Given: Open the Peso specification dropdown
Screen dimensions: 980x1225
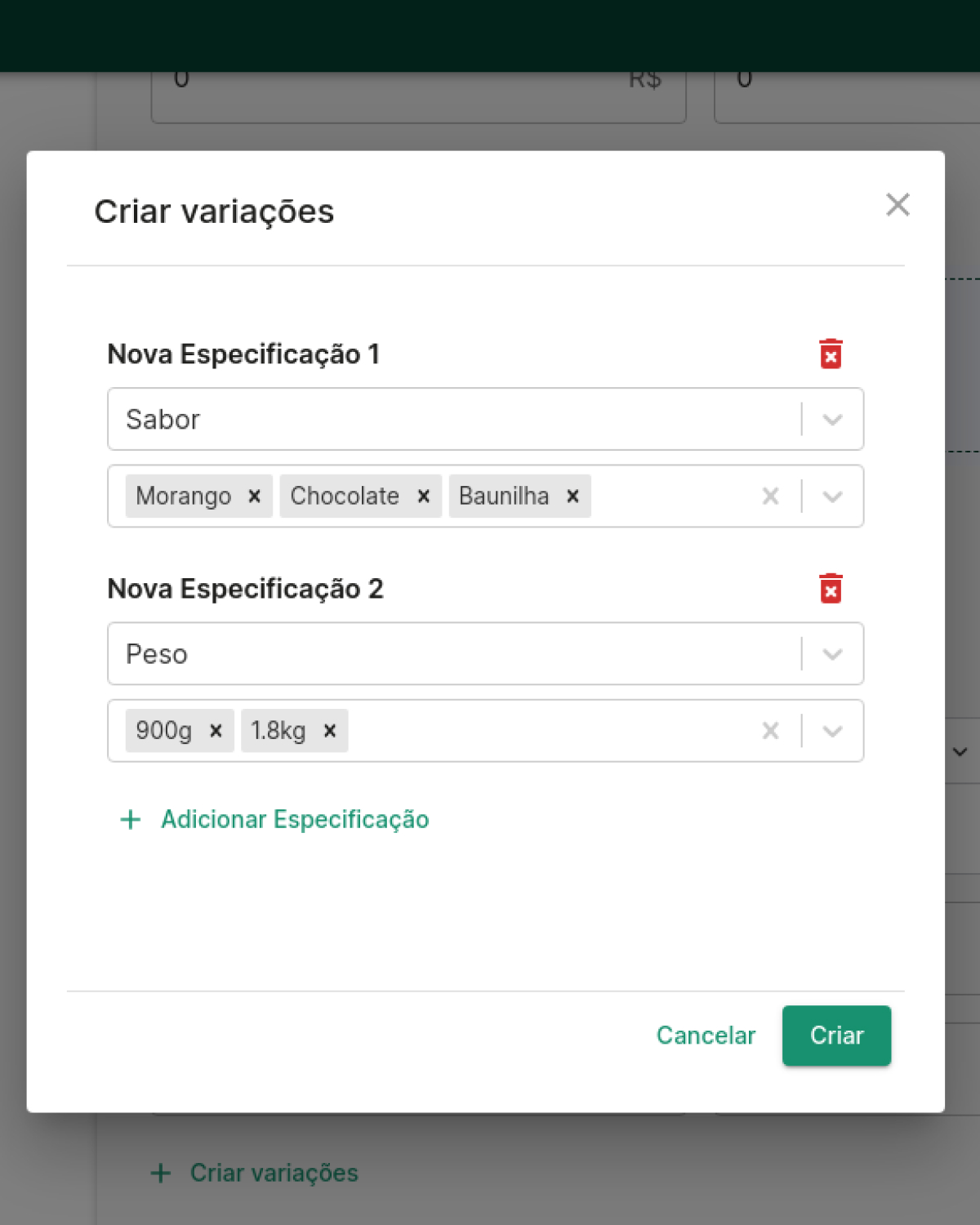Looking at the screenshot, I should (485, 653).
